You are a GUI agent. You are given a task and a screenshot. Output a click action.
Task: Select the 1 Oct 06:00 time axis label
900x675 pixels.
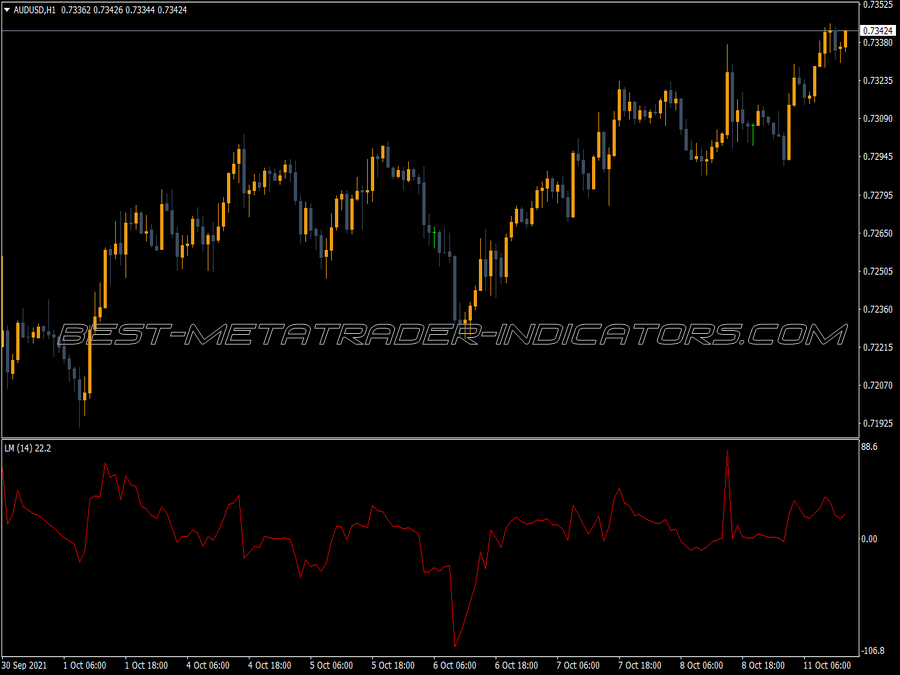pyautogui.click(x=84, y=665)
